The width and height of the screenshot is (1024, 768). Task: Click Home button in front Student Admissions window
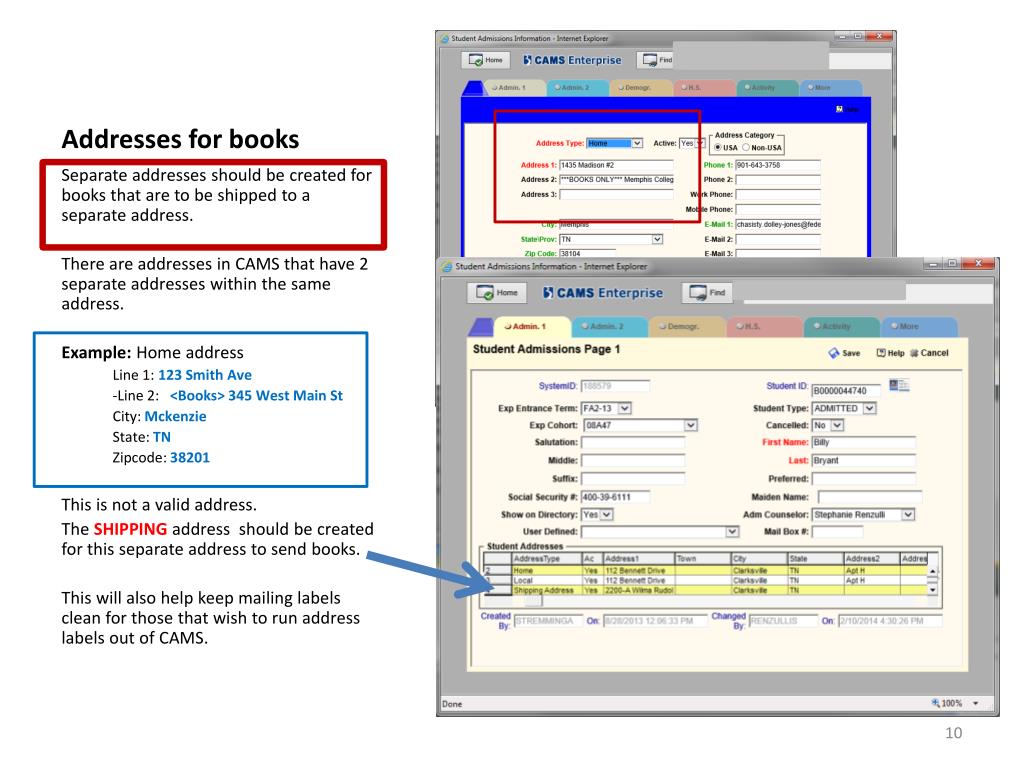point(497,293)
